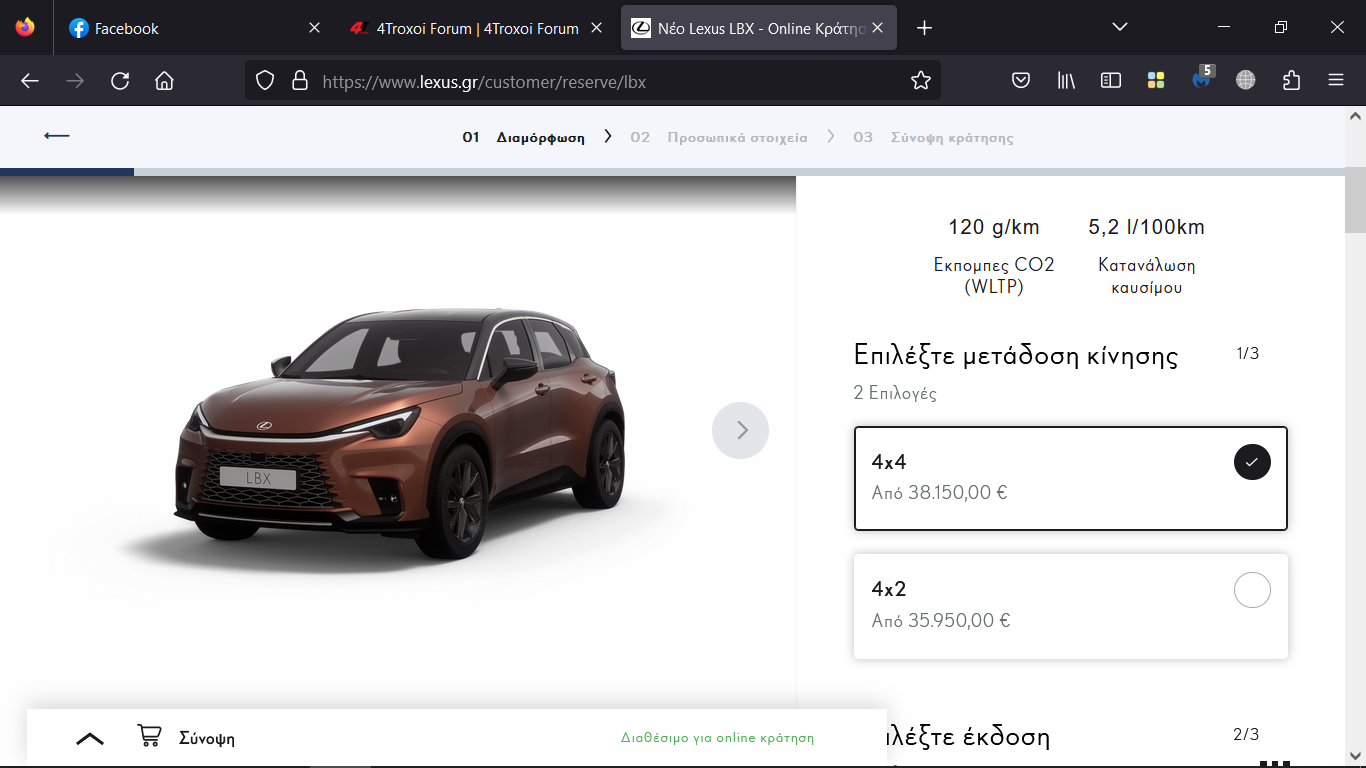Viewport: 1366px width, 768px height.
Task: Select step 01 Διαμόρφωση
Action: click(x=523, y=138)
